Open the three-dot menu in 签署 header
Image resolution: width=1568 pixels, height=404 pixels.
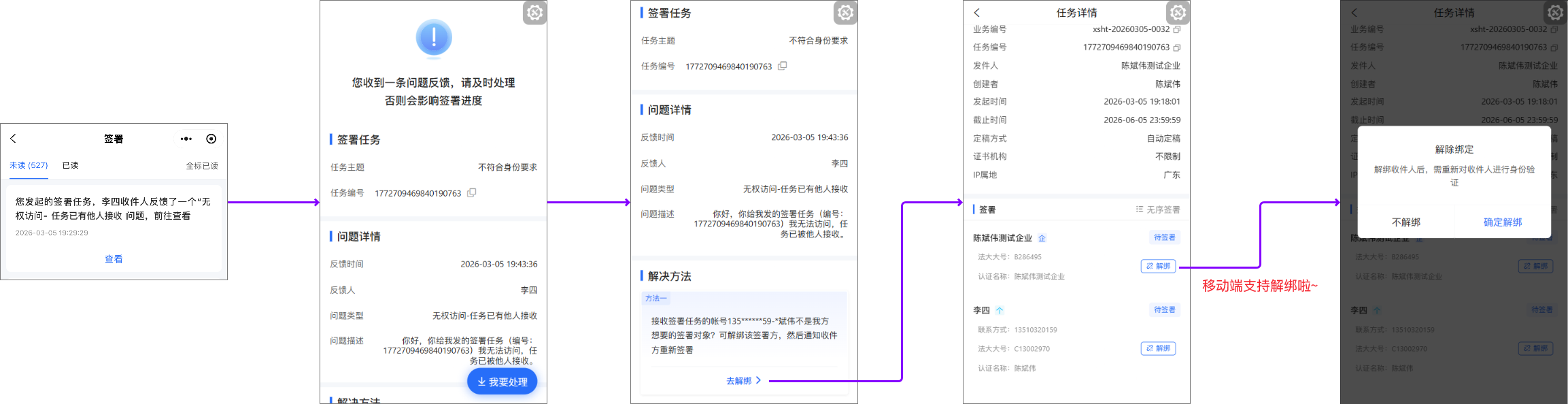pyautogui.click(x=186, y=139)
